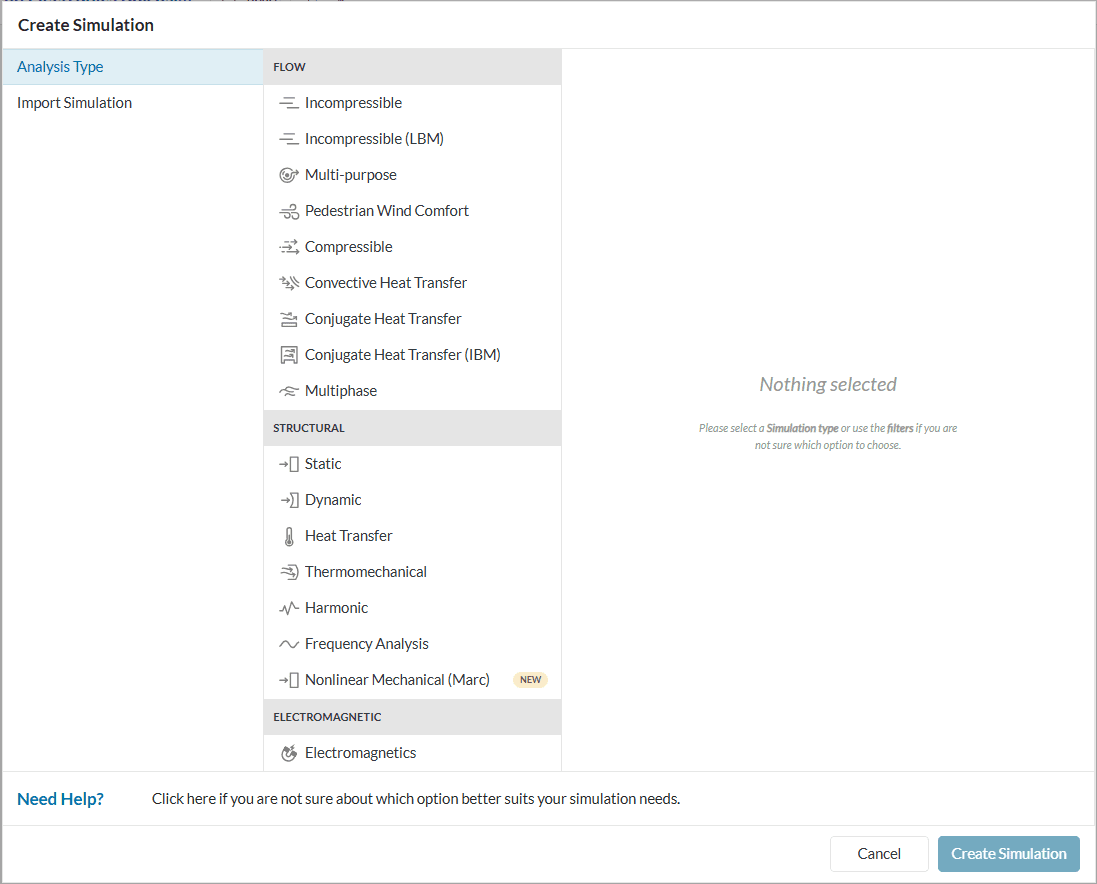Choose the Frequency Analysis wave icon

click(289, 644)
